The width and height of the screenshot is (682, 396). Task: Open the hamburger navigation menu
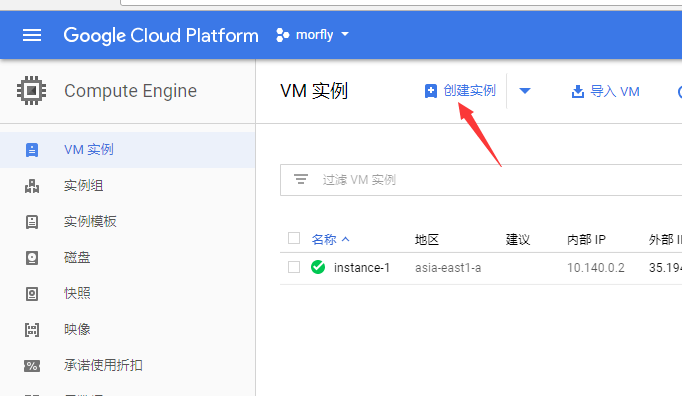(x=32, y=35)
